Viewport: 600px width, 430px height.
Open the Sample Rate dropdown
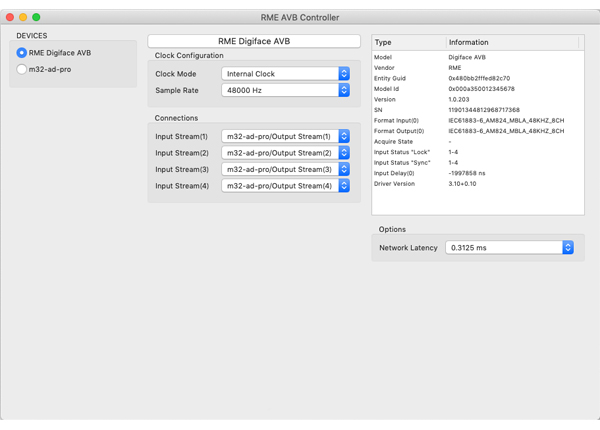[x=285, y=90]
